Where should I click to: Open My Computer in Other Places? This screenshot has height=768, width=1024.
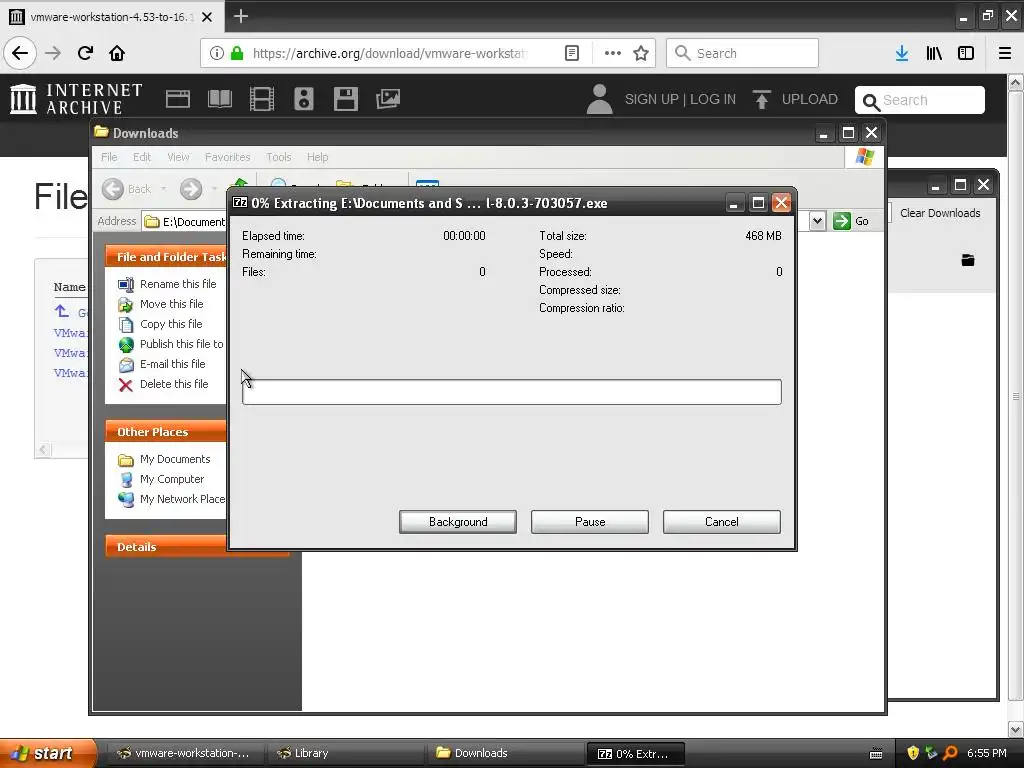point(172,479)
